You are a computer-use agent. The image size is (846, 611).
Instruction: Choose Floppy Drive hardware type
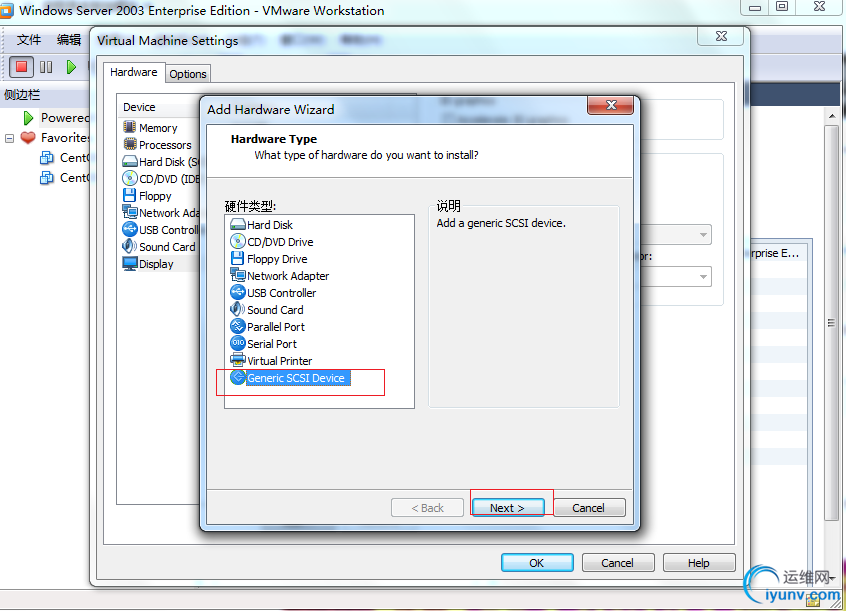pos(269,259)
